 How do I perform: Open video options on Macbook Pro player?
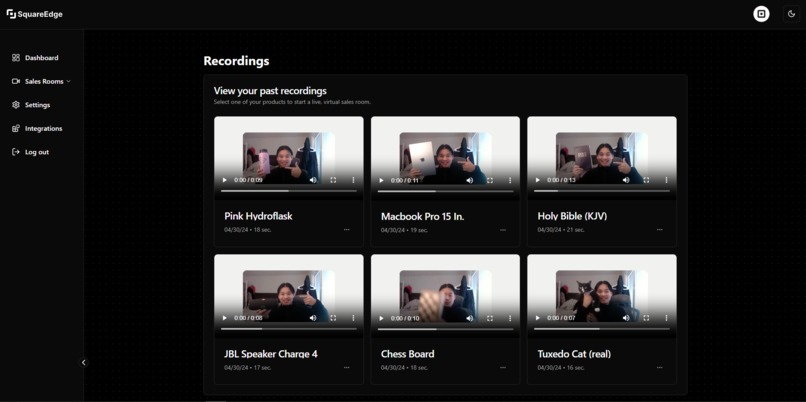510,180
